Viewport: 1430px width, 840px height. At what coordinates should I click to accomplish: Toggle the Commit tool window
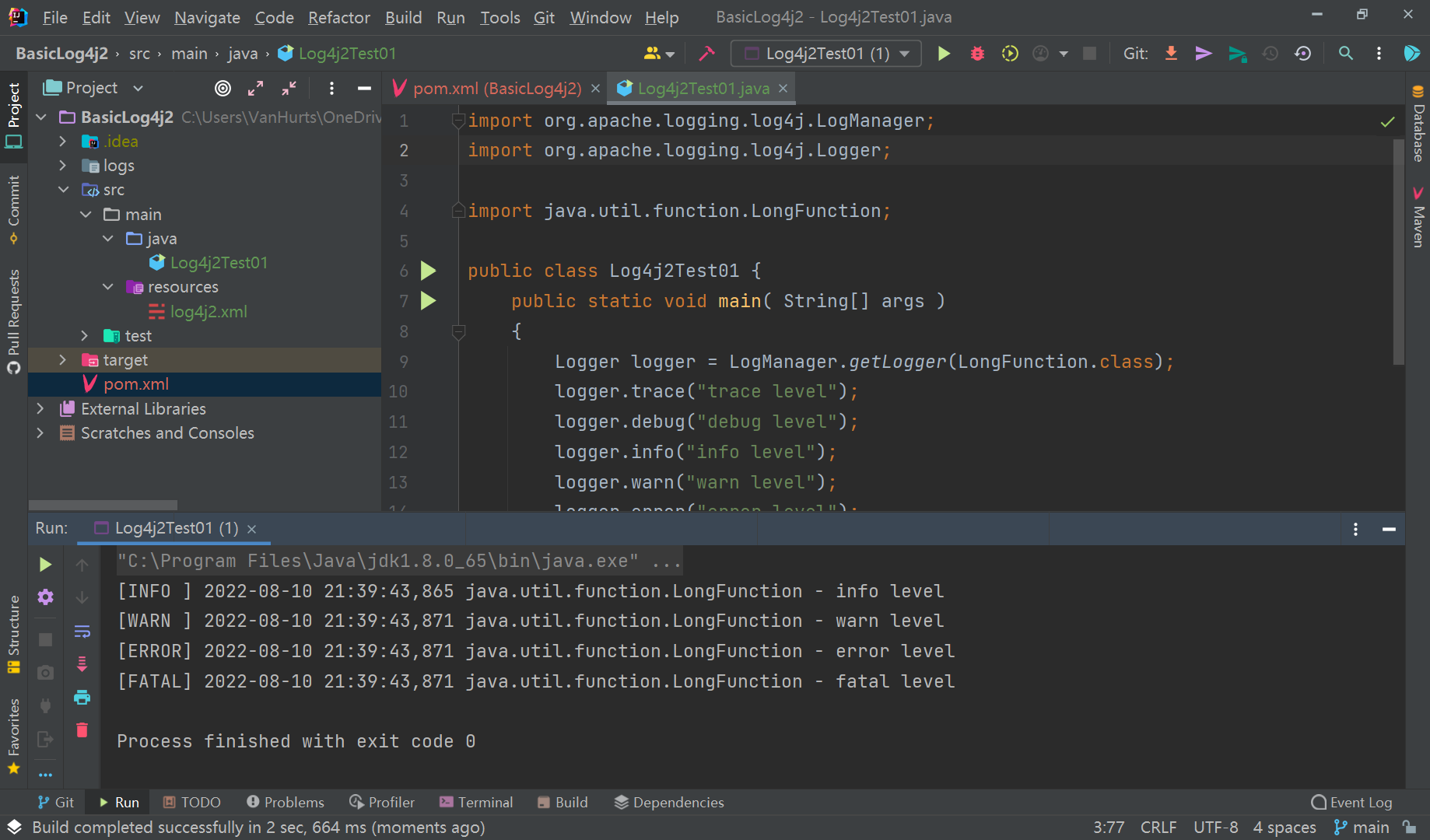(14, 209)
